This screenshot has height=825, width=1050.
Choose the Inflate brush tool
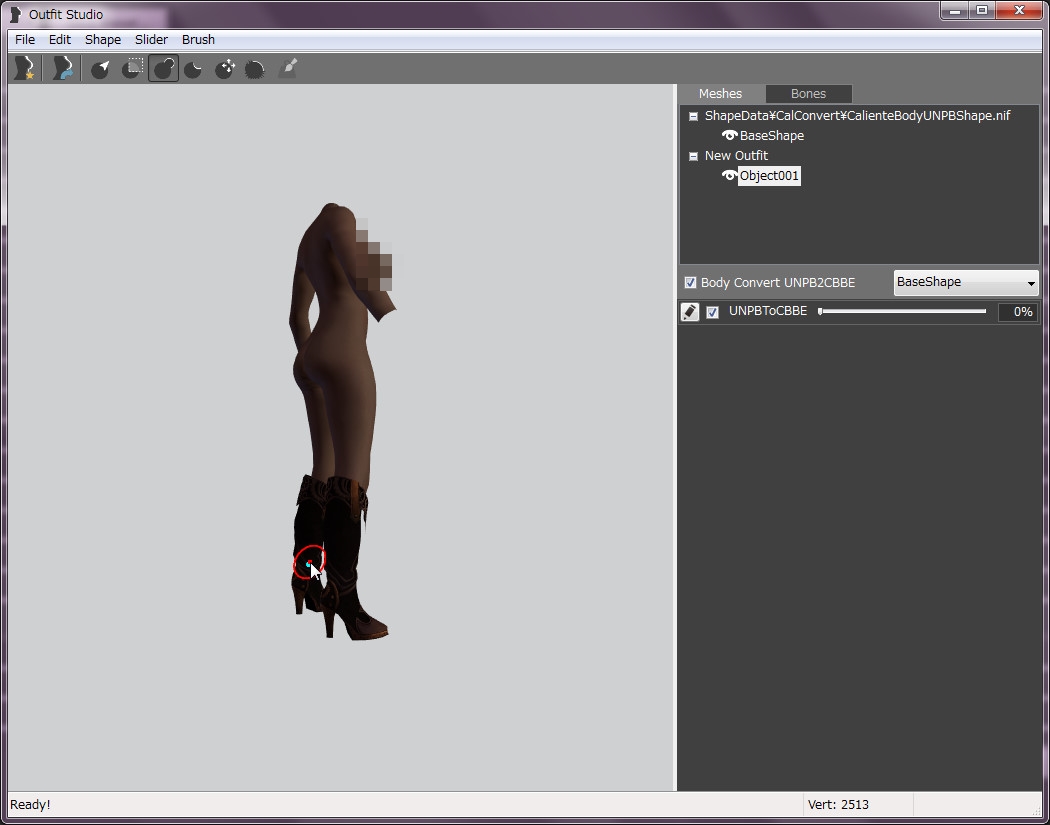(x=164, y=68)
